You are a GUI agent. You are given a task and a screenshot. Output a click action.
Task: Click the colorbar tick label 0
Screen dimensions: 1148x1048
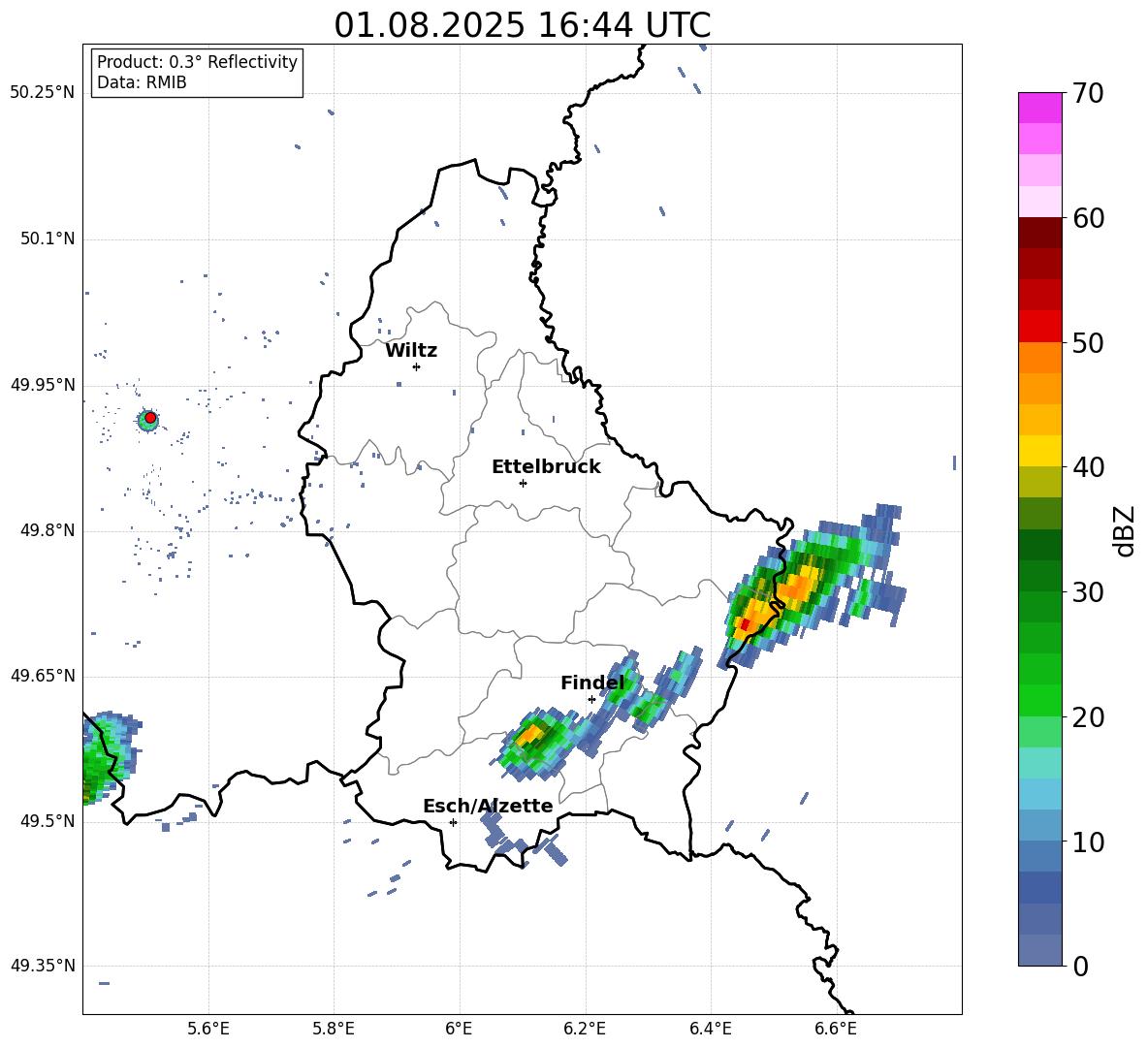1080,966
